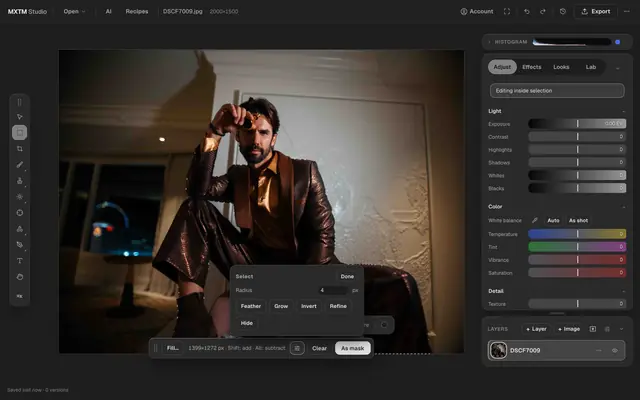Select the Move arrow tool

[x=20, y=117]
